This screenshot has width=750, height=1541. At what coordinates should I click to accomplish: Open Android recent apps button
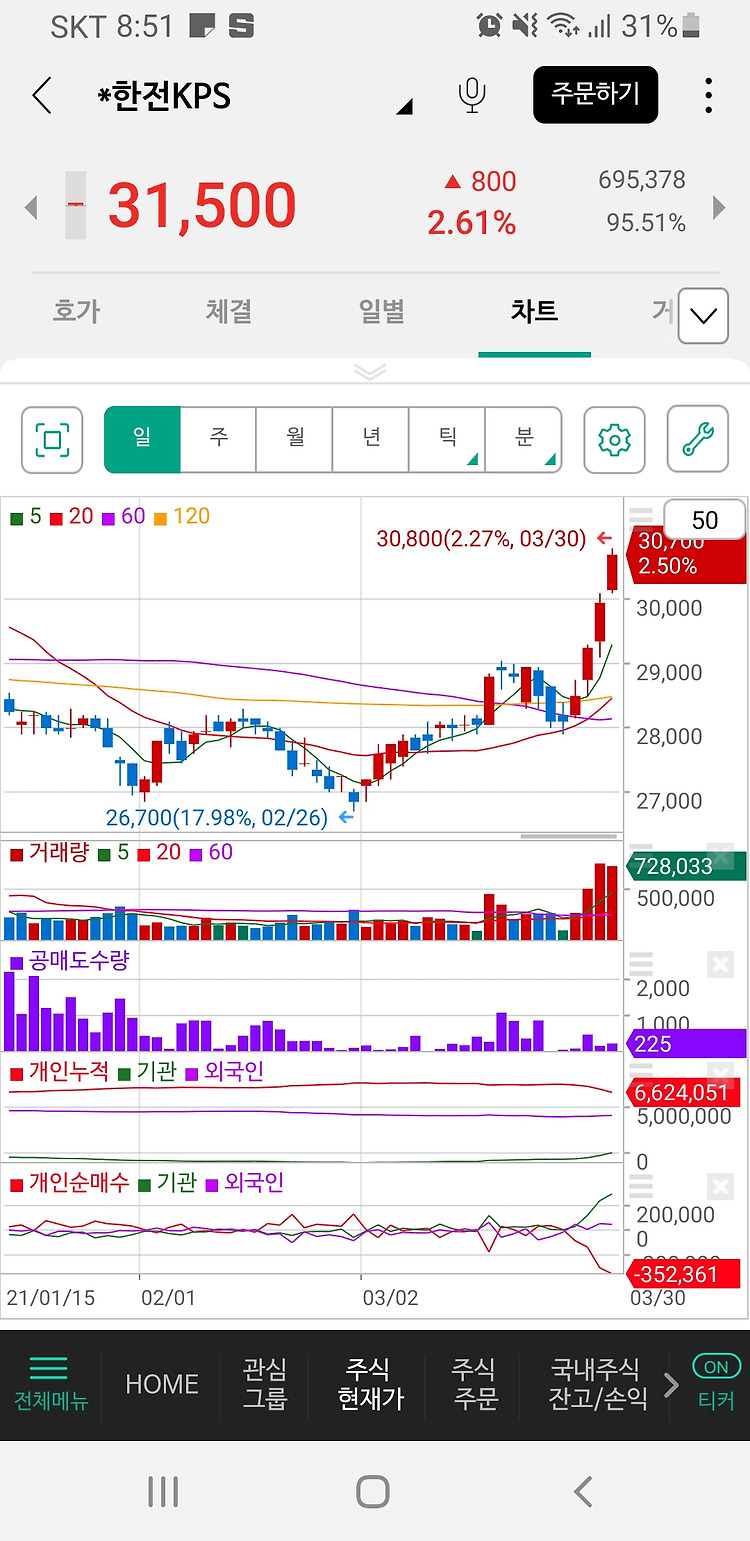[x=163, y=1492]
